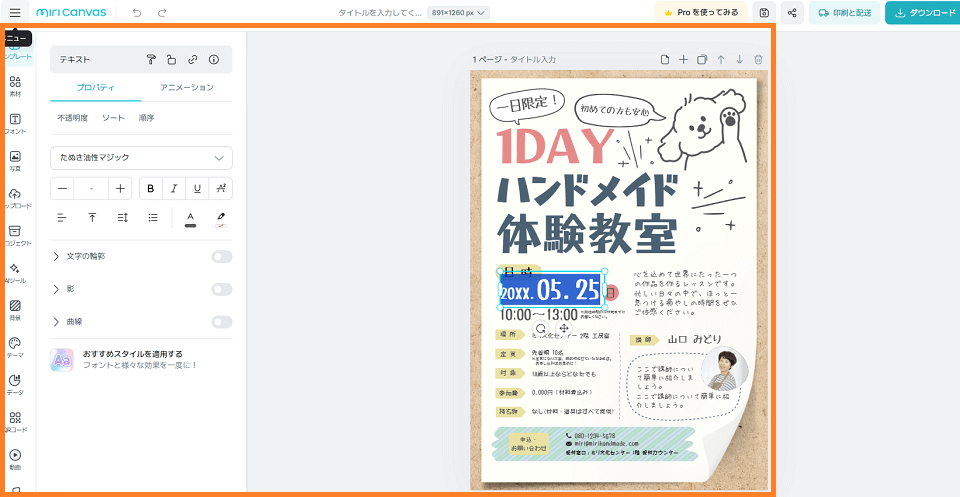Open the たぬき油性マジック font dropdown
Image resolution: width=960 pixels, height=497 pixels.
[141, 158]
